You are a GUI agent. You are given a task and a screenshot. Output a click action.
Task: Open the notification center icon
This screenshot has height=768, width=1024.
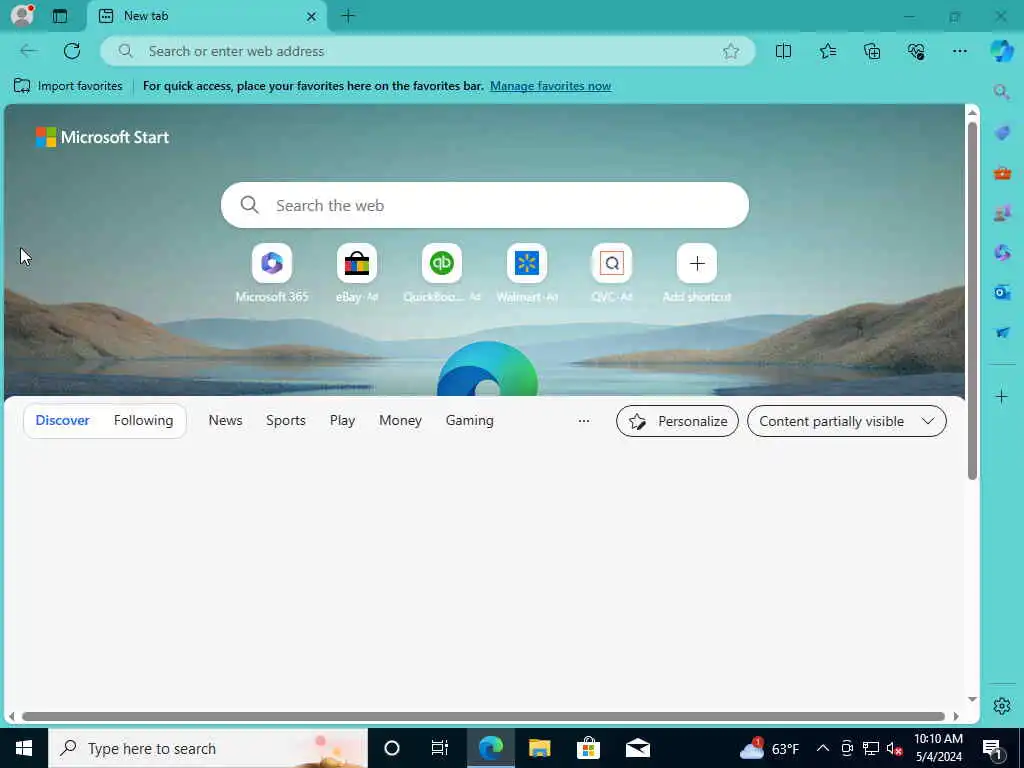click(x=993, y=748)
